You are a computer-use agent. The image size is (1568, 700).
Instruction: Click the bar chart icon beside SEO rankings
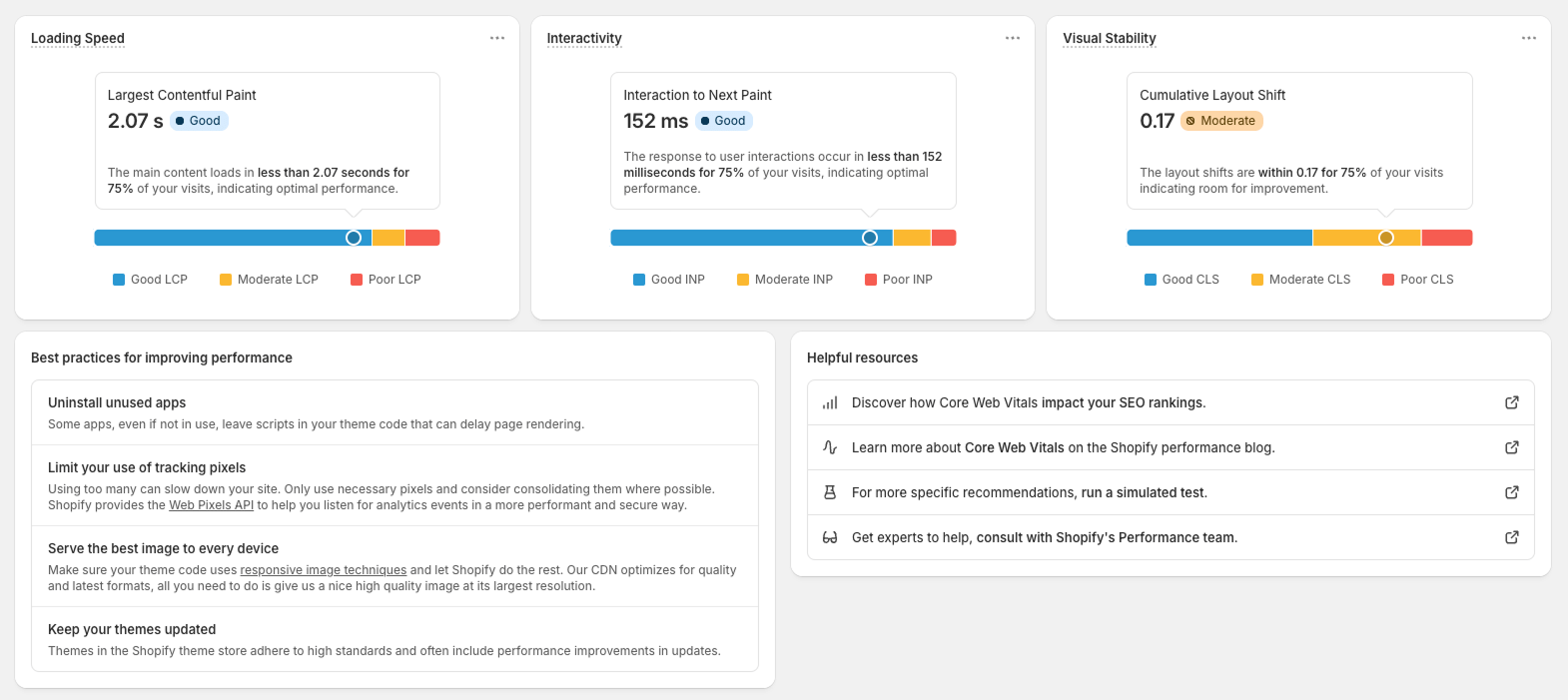click(830, 403)
